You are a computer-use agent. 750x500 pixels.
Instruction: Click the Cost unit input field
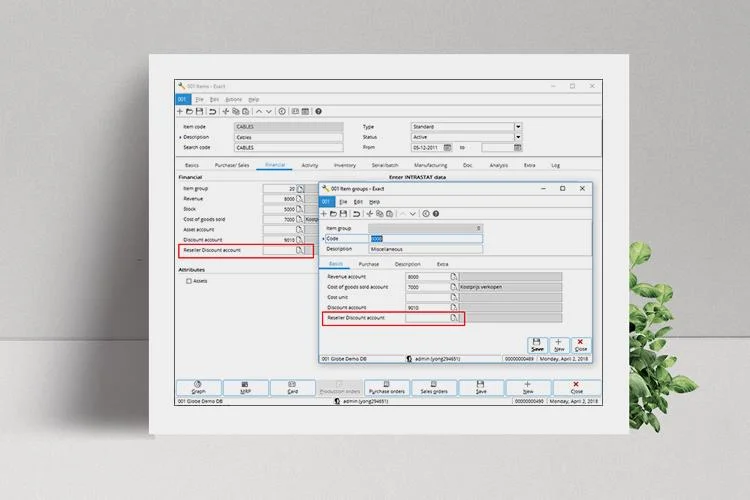[428, 297]
